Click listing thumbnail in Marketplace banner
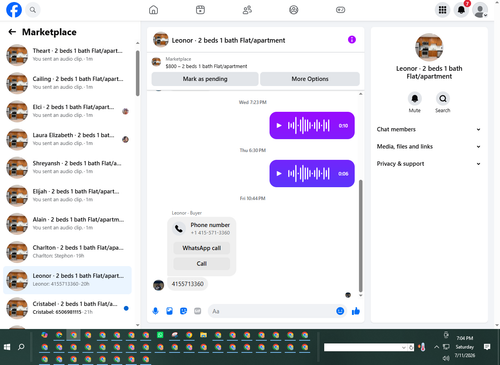This screenshot has width=500, height=365. [x=156, y=62]
